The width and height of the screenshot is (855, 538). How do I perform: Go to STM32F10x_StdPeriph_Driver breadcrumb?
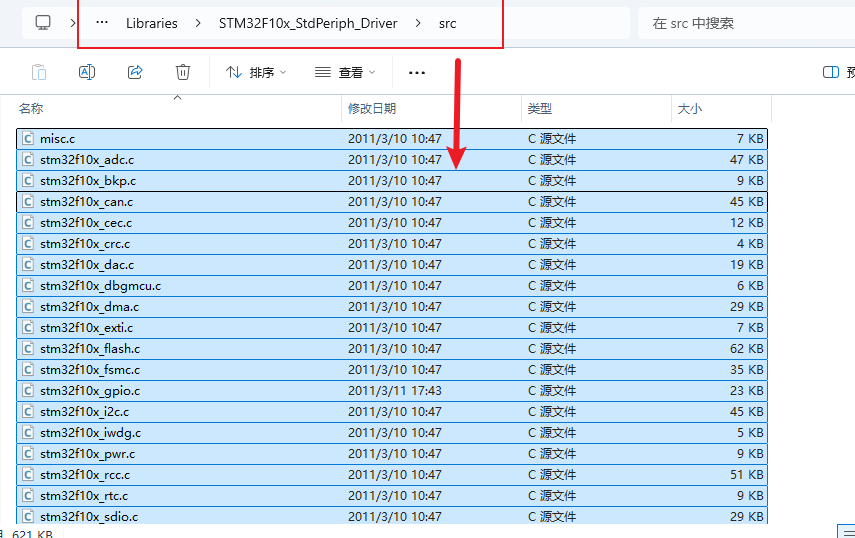[308, 23]
